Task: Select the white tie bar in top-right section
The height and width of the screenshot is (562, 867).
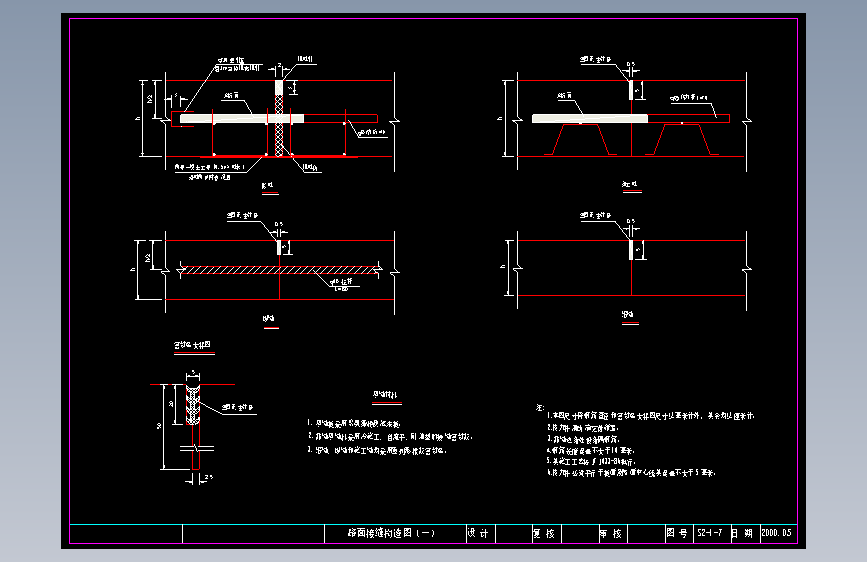Action: point(589,118)
